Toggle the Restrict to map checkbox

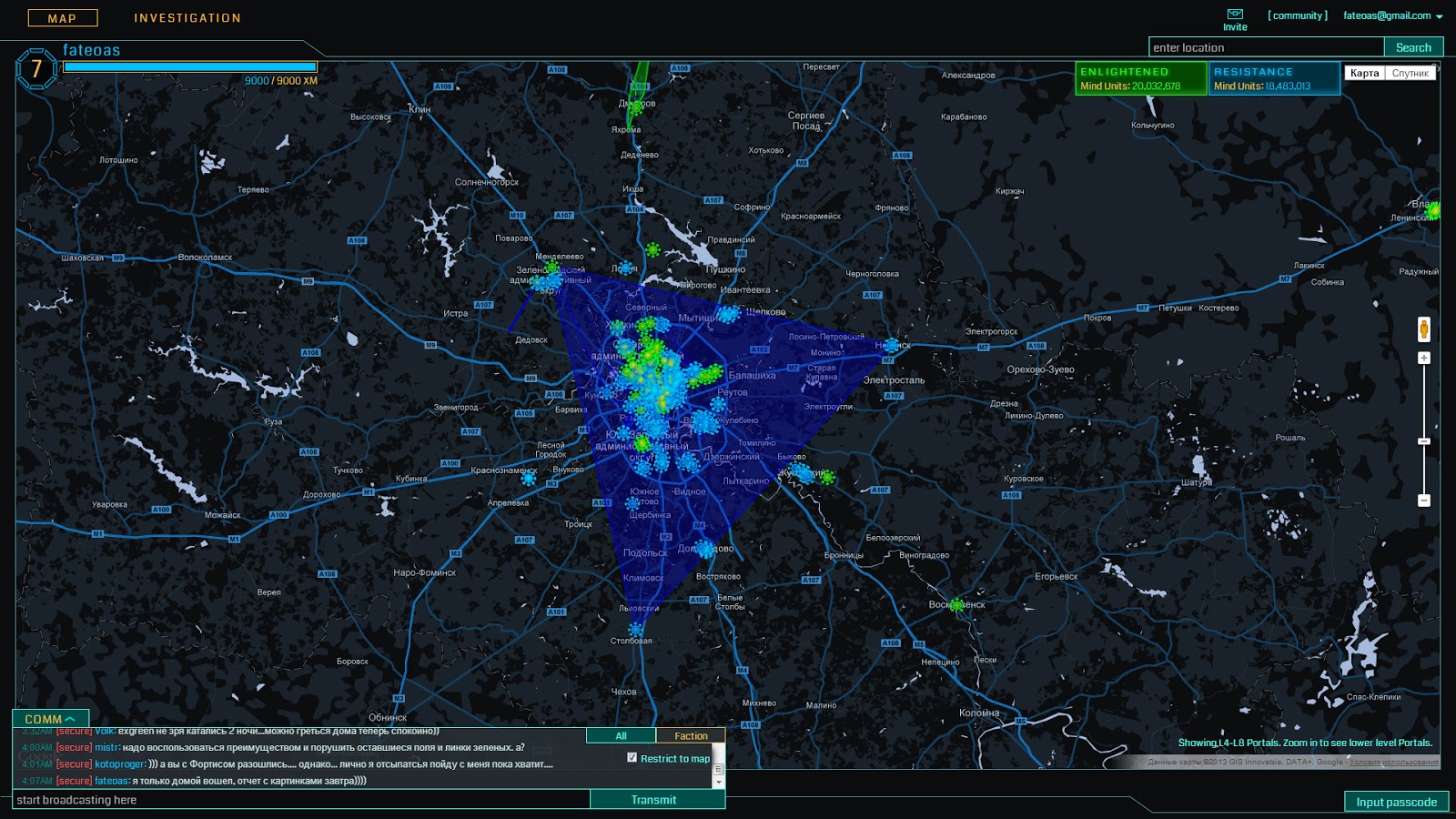[x=632, y=757]
